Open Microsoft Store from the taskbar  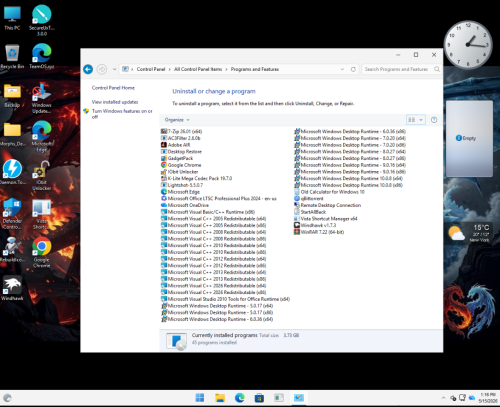tap(259, 398)
